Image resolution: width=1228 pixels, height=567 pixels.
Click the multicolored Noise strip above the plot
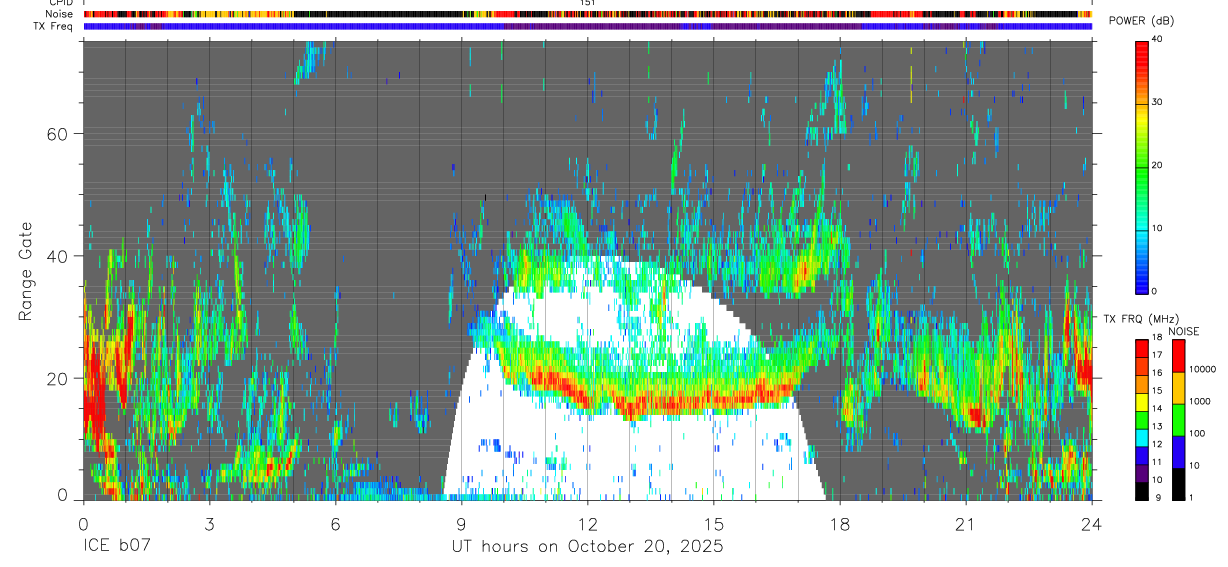(x=587, y=14)
